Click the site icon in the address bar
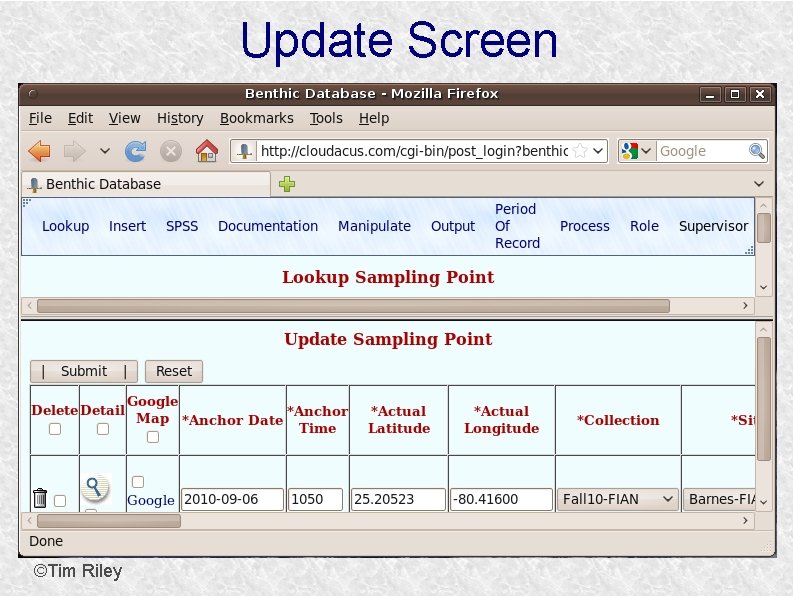This screenshot has width=793, height=596. 245,151
